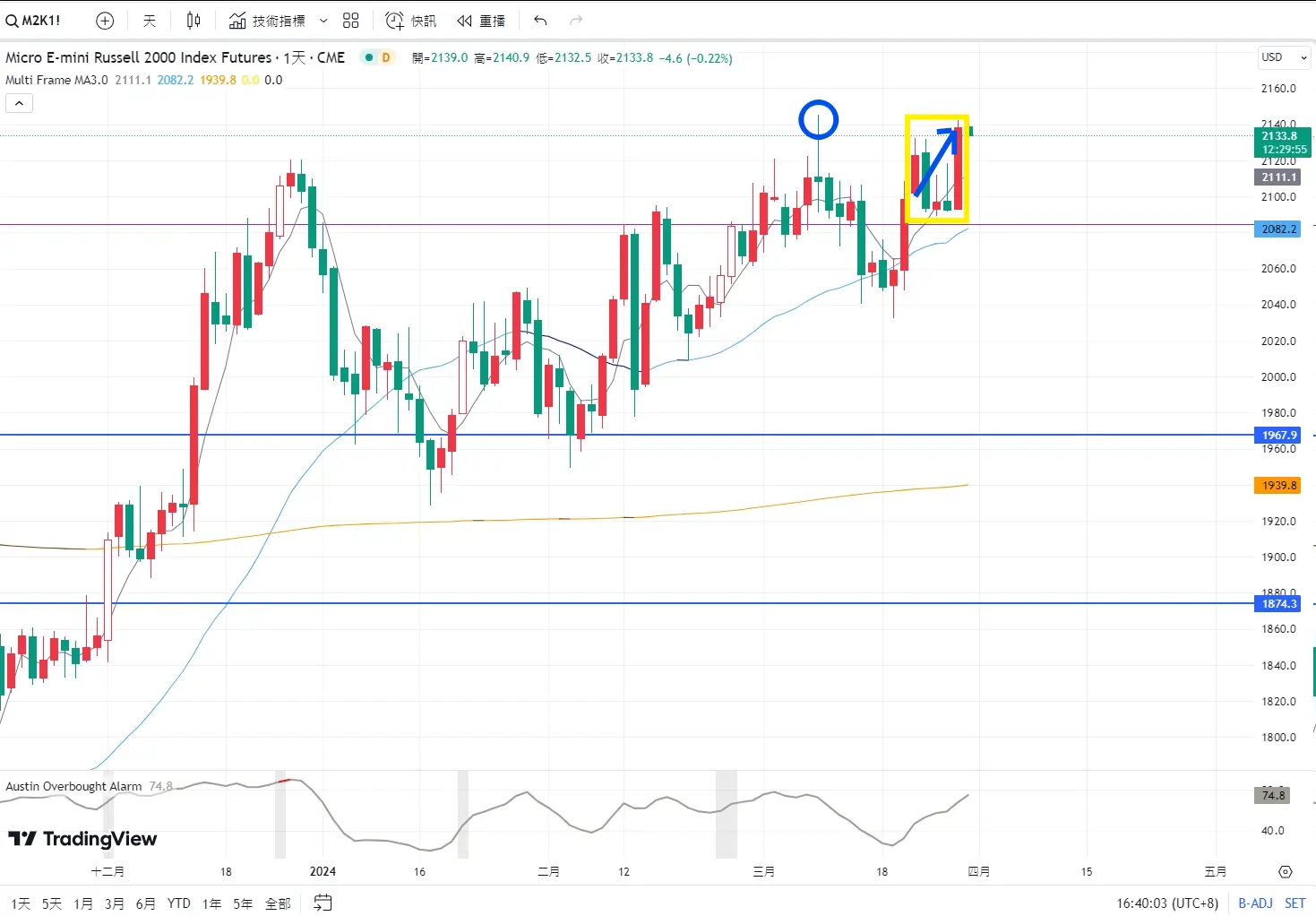
Task: Undo the last chart action
Action: pyautogui.click(x=540, y=21)
